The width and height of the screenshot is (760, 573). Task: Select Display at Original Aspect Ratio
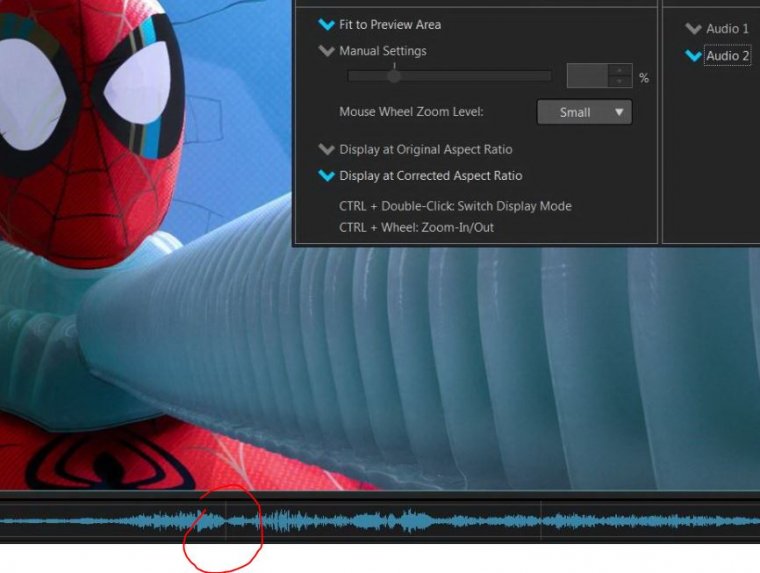pyautogui.click(x=415, y=149)
